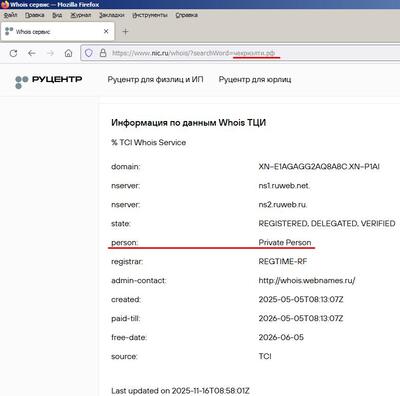Open the Файл menu

click(x=10, y=15)
